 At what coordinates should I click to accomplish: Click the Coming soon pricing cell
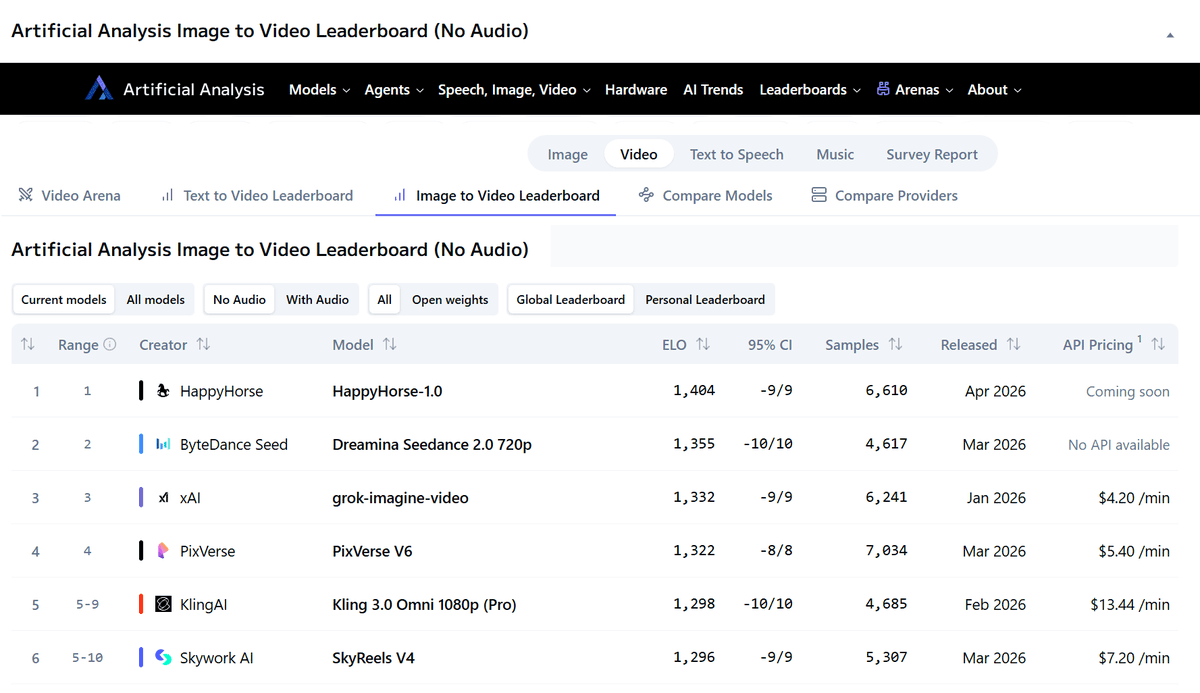[x=1128, y=391]
